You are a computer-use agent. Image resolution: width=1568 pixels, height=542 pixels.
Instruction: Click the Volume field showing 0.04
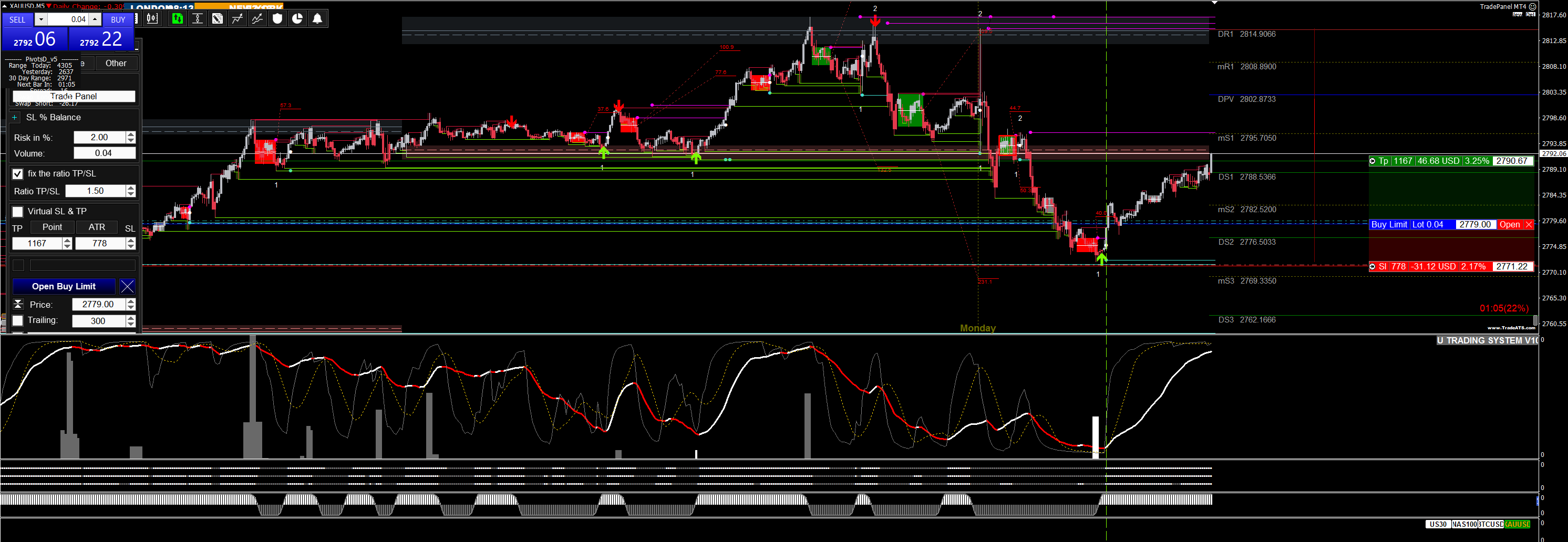tap(104, 153)
